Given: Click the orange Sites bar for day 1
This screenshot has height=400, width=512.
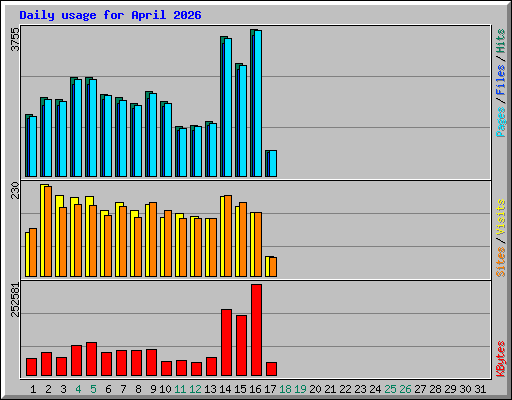Looking at the screenshot, I should point(33,252).
